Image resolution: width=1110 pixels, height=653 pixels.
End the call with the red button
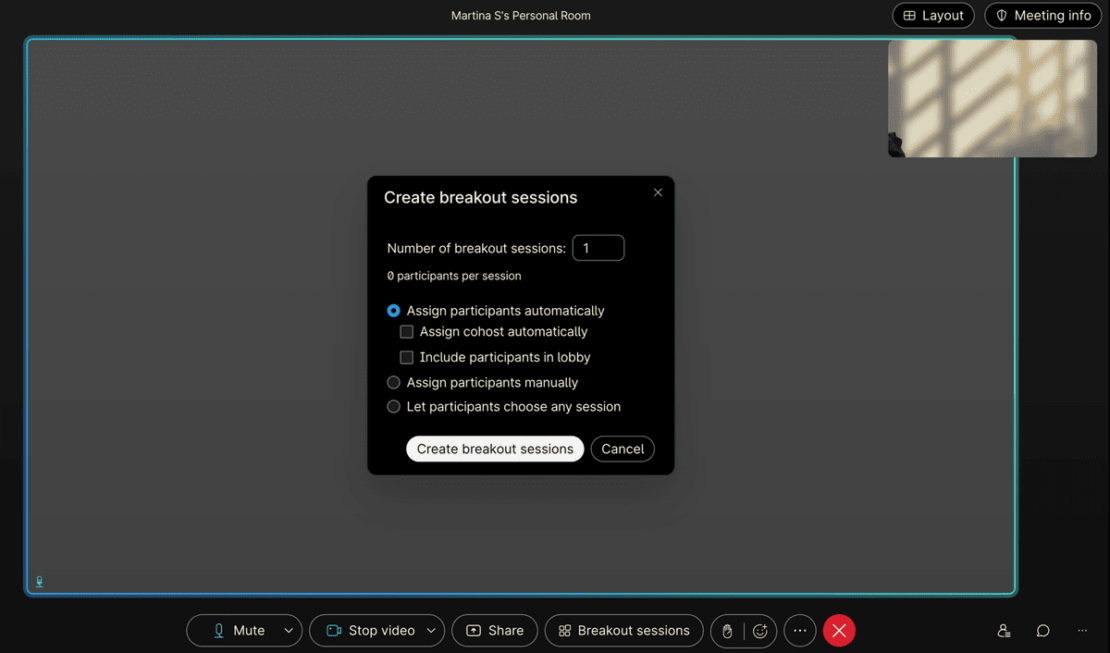(839, 630)
